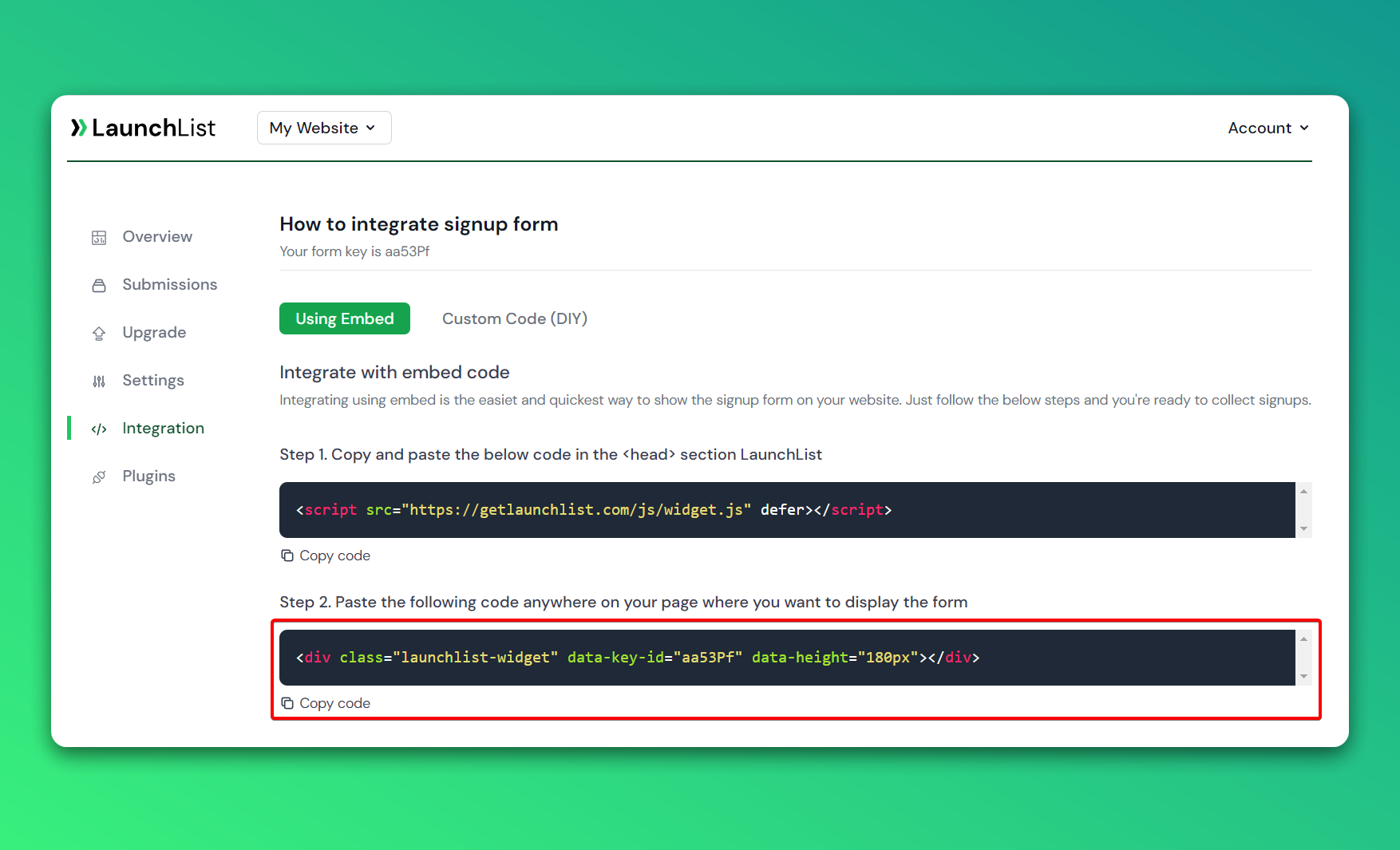Image resolution: width=1400 pixels, height=850 pixels.
Task: Copy code for the script snippet
Action: 326,555
